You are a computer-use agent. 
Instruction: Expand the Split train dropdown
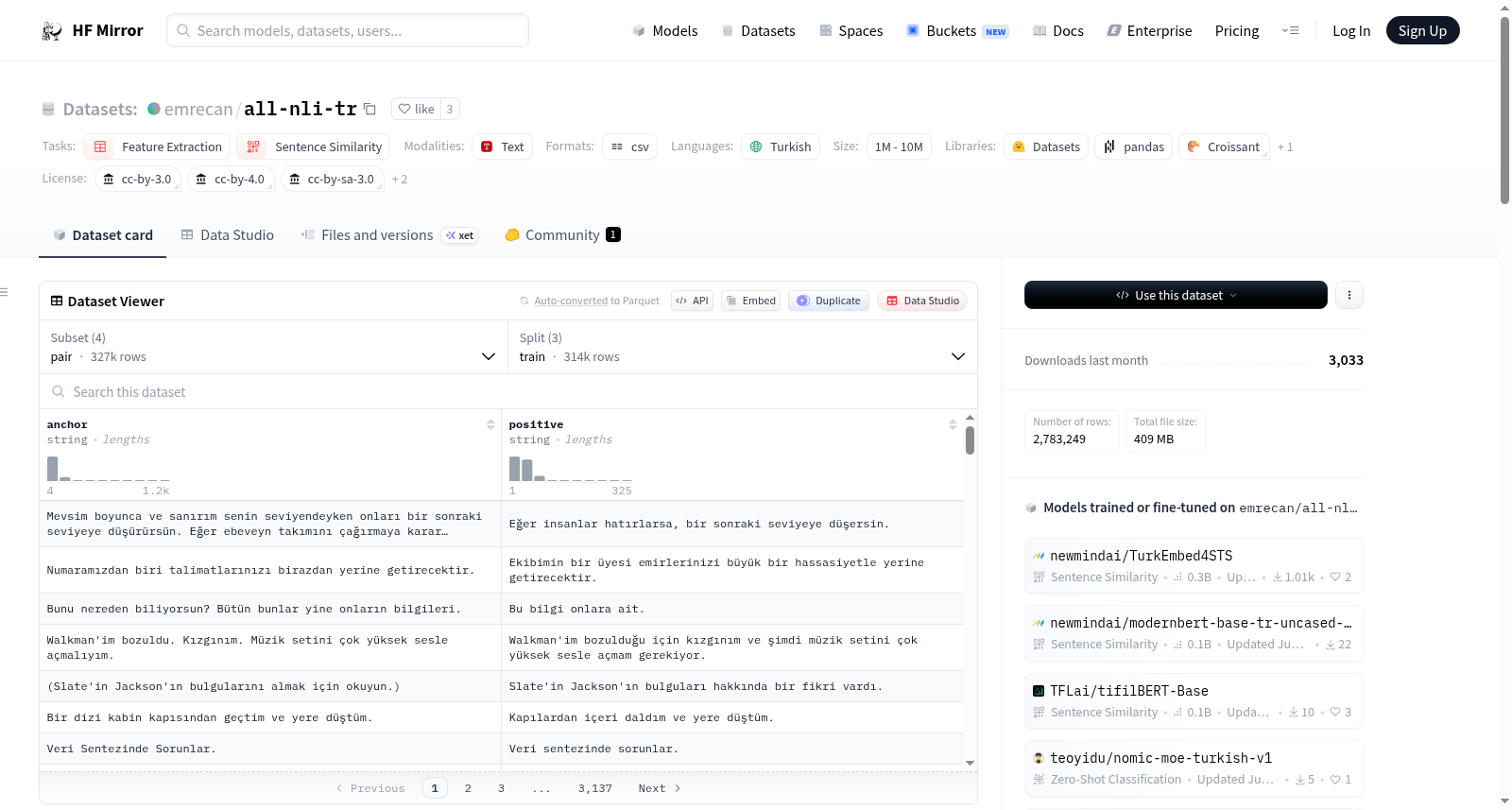742,347
